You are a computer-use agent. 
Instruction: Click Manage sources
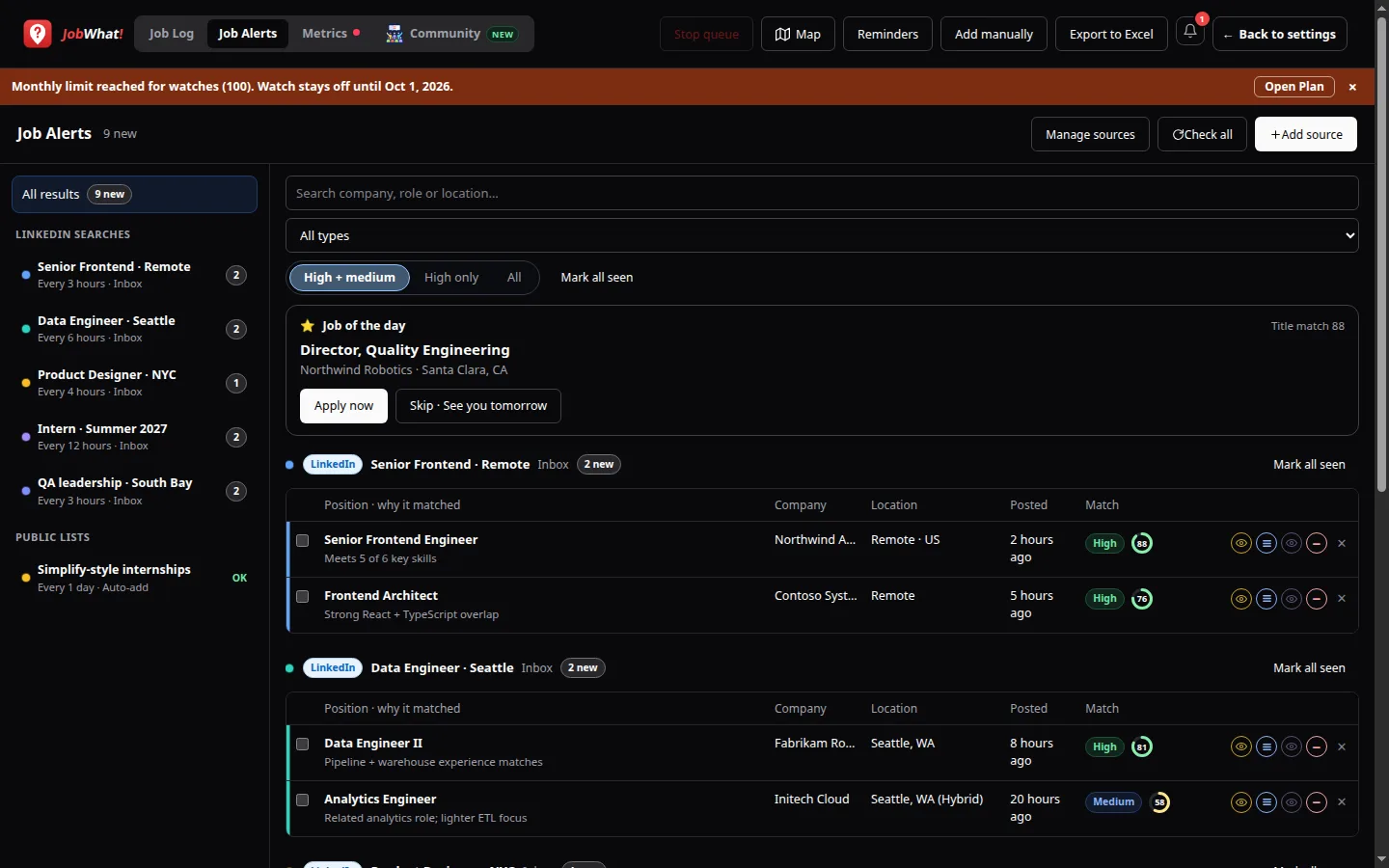coord(1090,134)
